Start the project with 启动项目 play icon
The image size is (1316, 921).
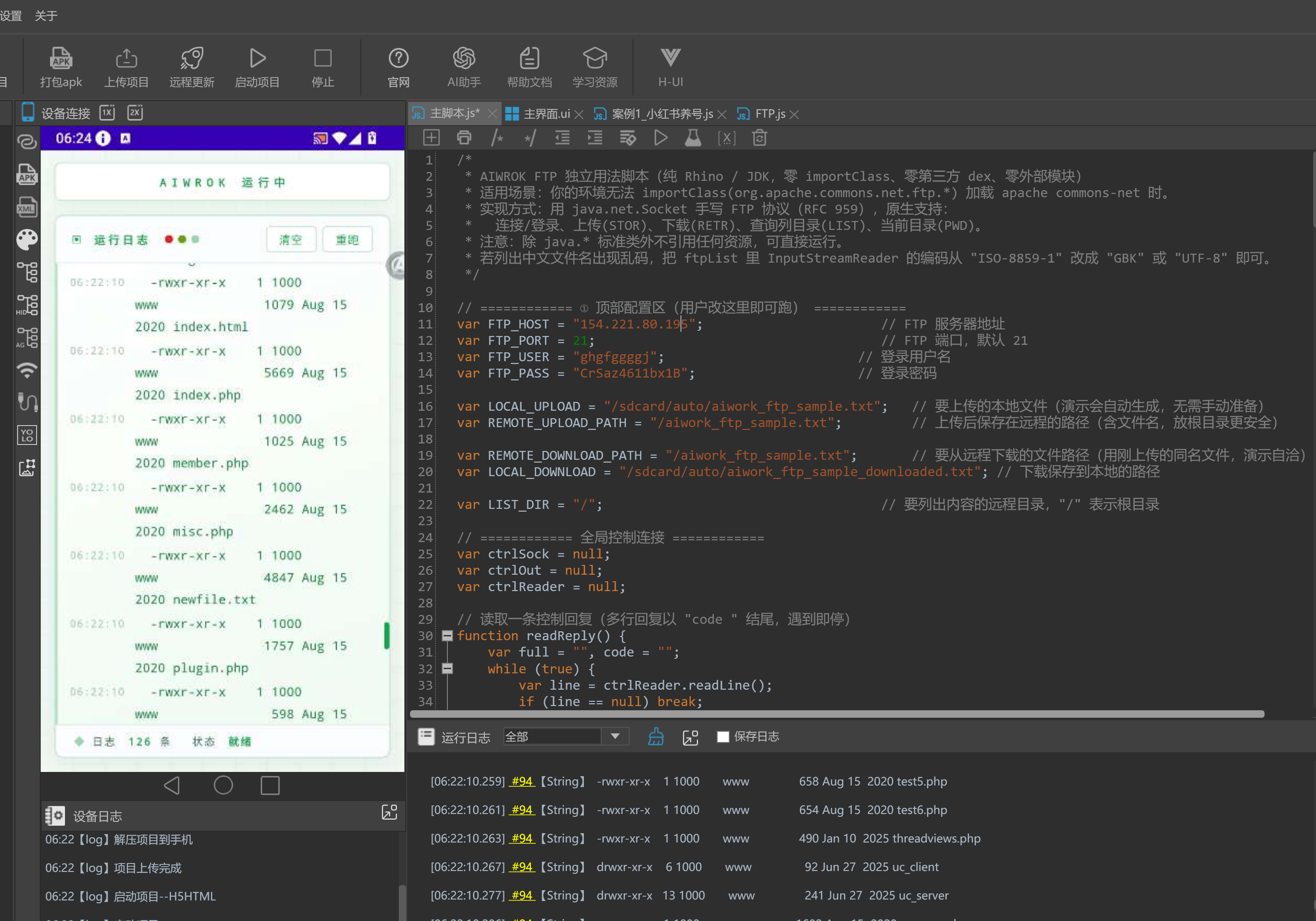257,67
